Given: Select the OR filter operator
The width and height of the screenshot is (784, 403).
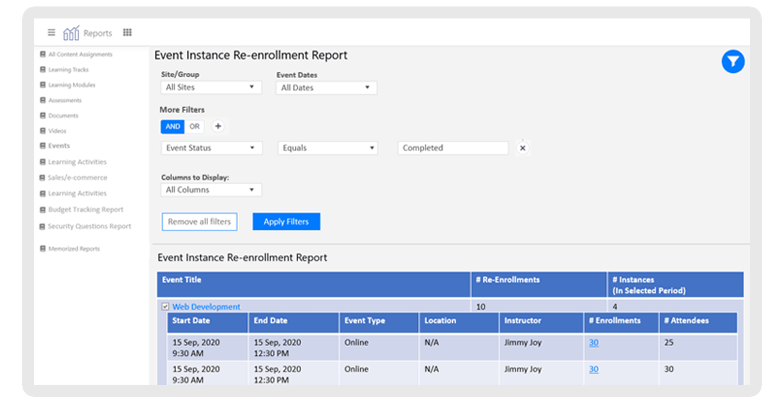Looking at the screenshot, I should (x=194, y=126).
